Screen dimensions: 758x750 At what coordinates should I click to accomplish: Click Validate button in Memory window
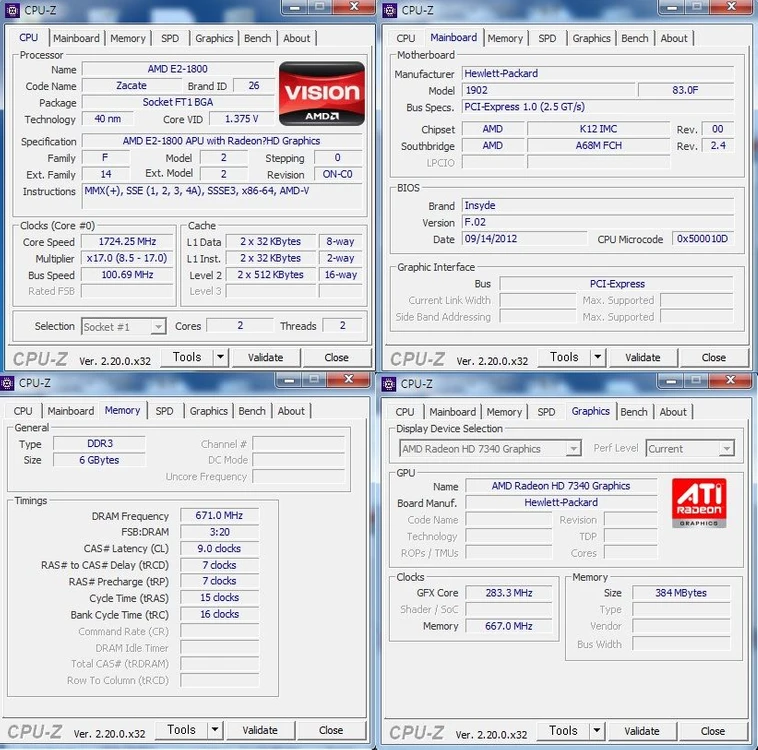pos(260,730)
